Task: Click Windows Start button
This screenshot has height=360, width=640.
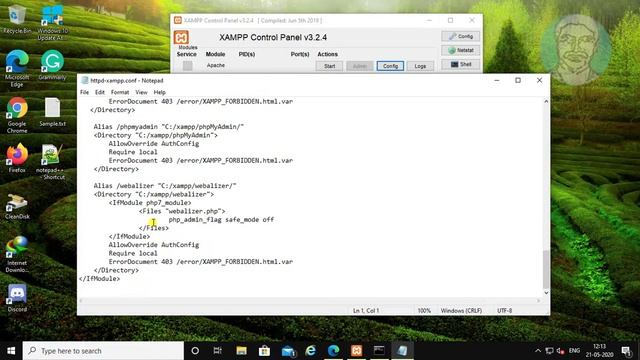Action: coord(11,351)
